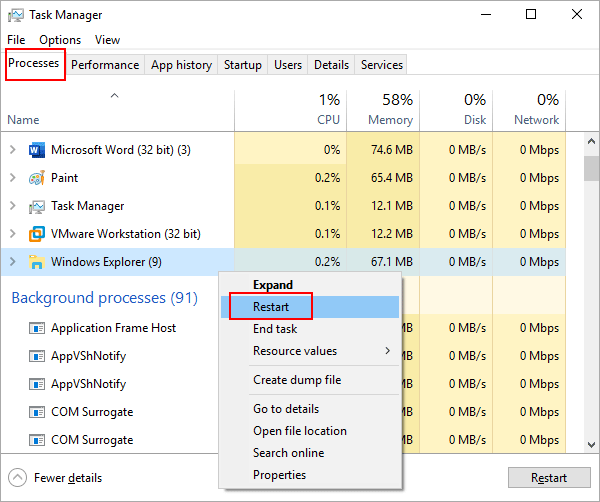Click the Restart button at bottom right
600x502 pixels.
pos(549,478)
